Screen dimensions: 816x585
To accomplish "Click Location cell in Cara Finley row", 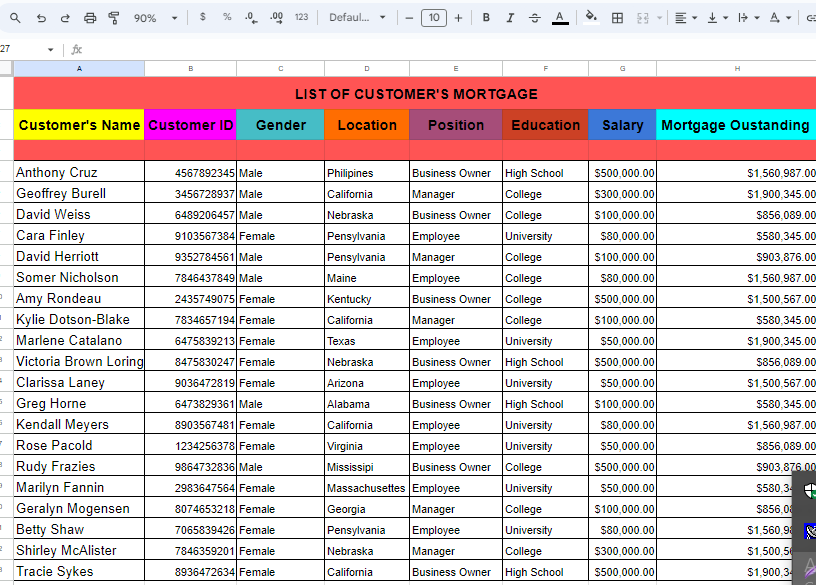I will [367, 235].
